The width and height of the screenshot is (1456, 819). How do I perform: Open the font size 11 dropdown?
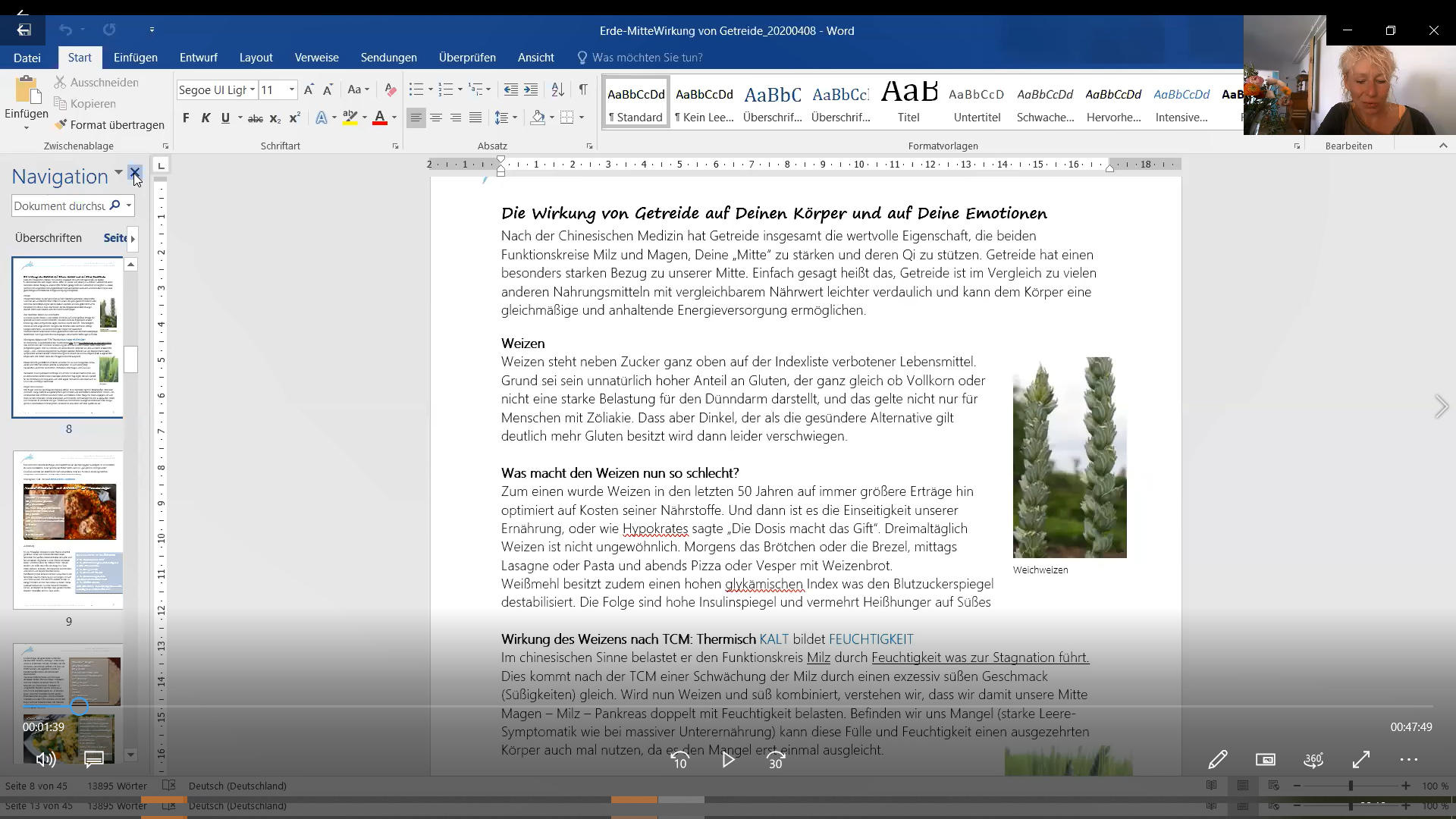(292, 89)
